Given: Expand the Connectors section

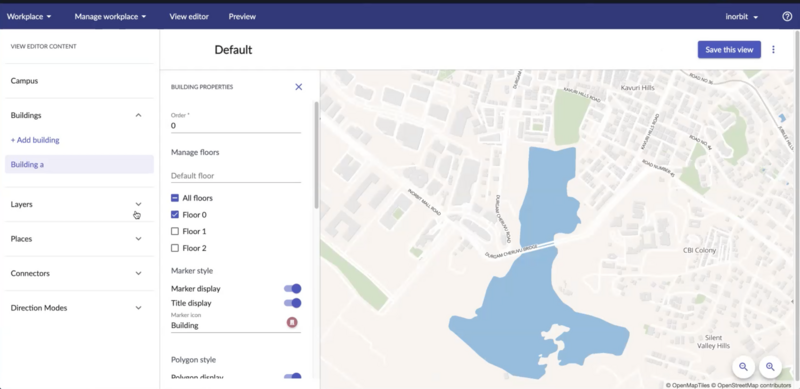Looking at the screenshot, I should tap(138, 274).
